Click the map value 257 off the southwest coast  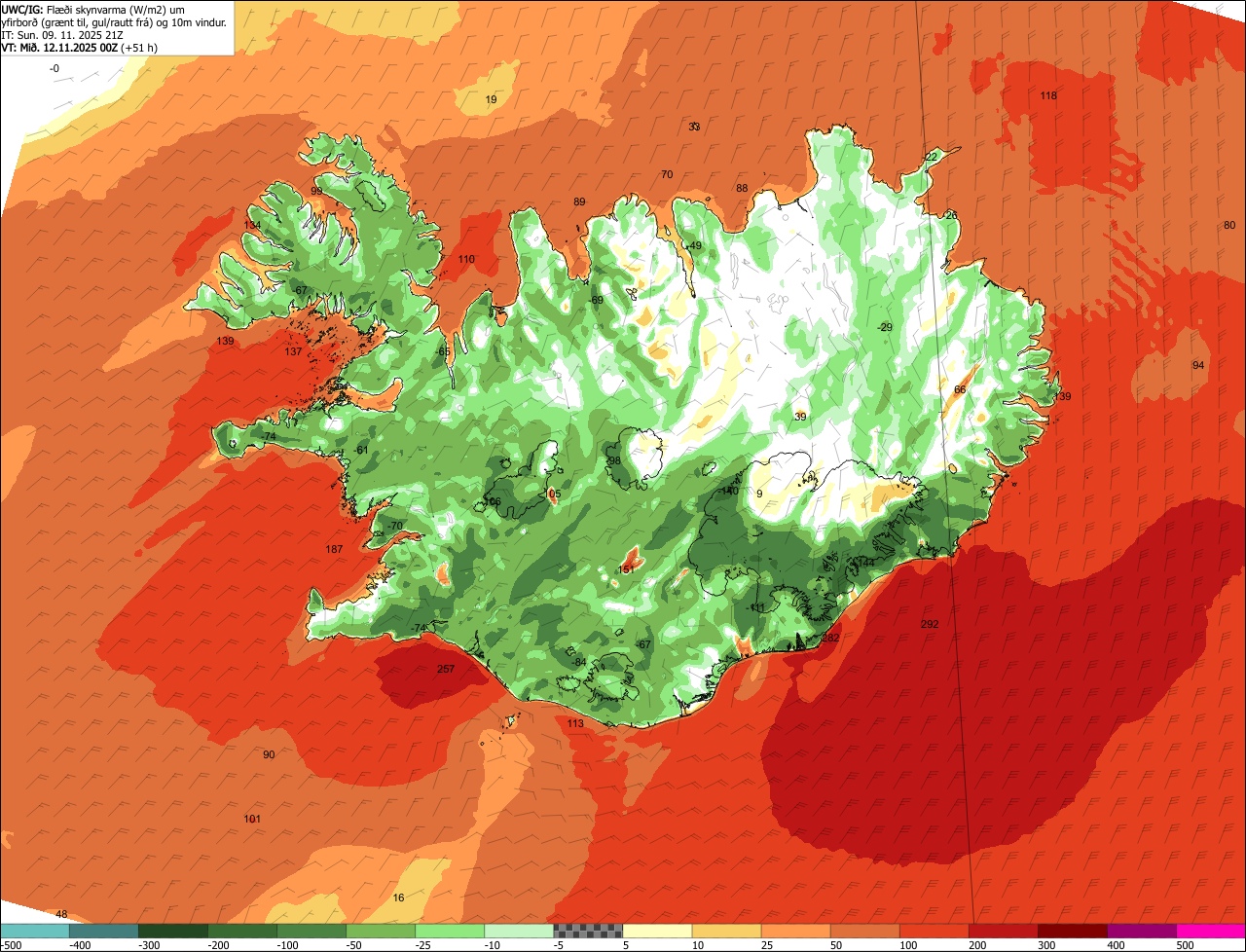(446, 669)
